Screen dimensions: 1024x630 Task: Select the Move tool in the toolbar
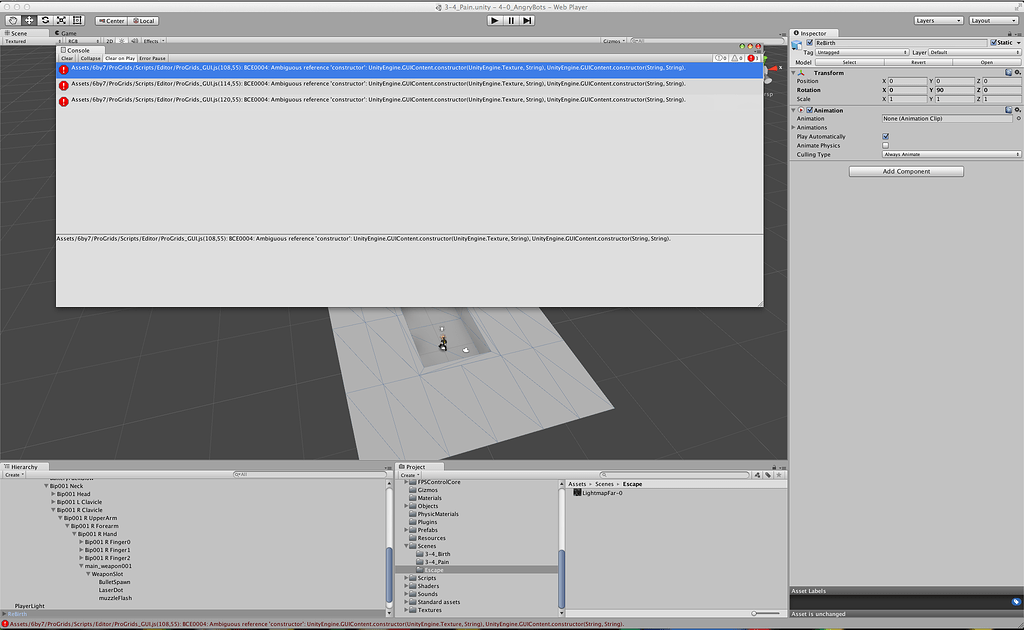pyautogui.click(x=27, y=19)
